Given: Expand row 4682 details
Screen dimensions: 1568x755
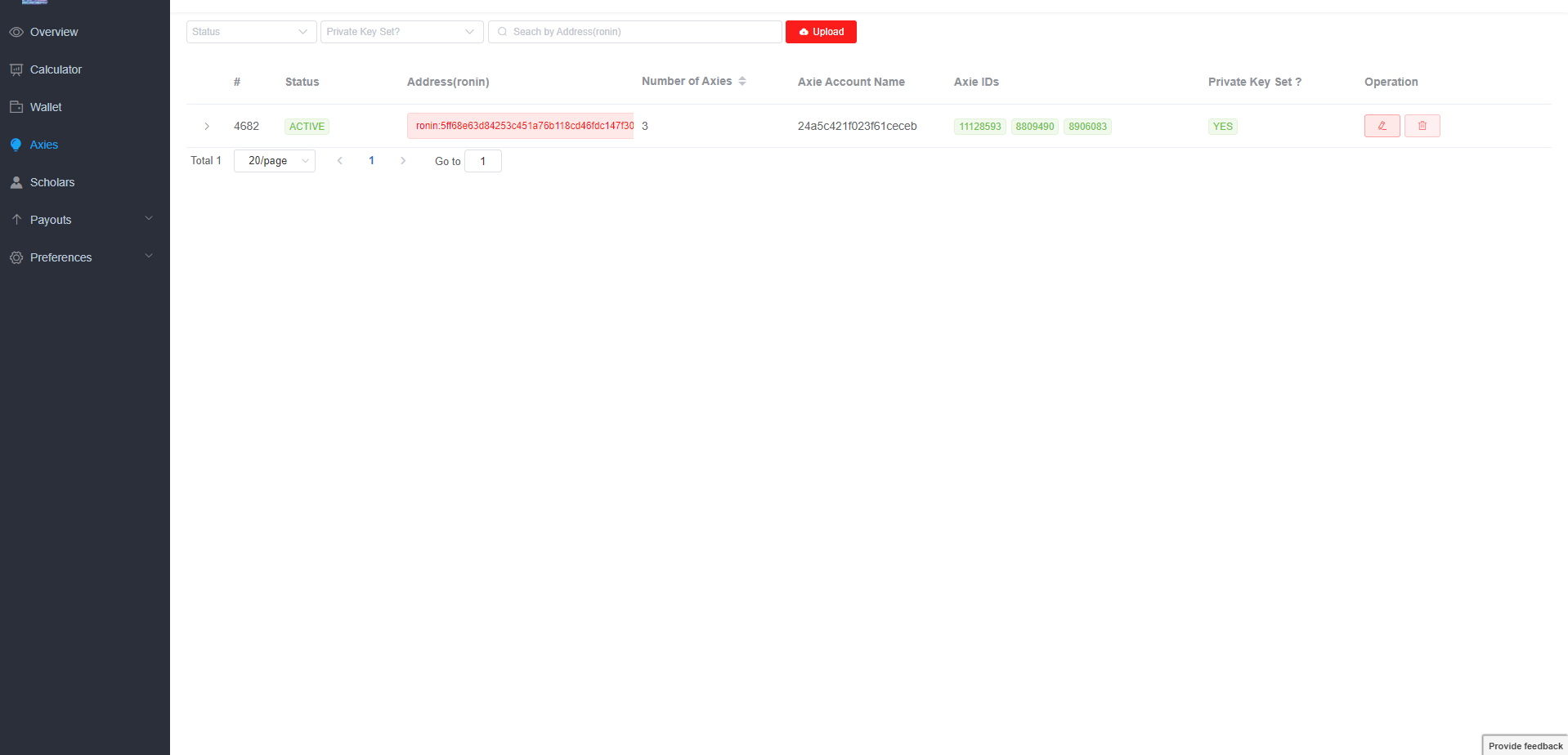Looking at the screenshot, I should point(207,126).
